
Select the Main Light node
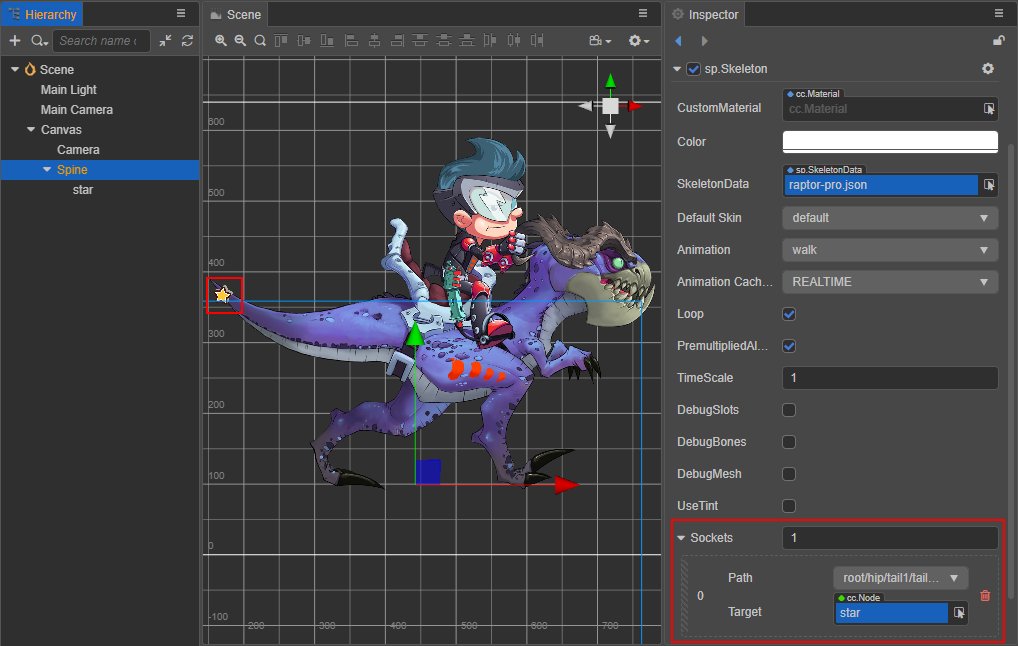[68, 90]
